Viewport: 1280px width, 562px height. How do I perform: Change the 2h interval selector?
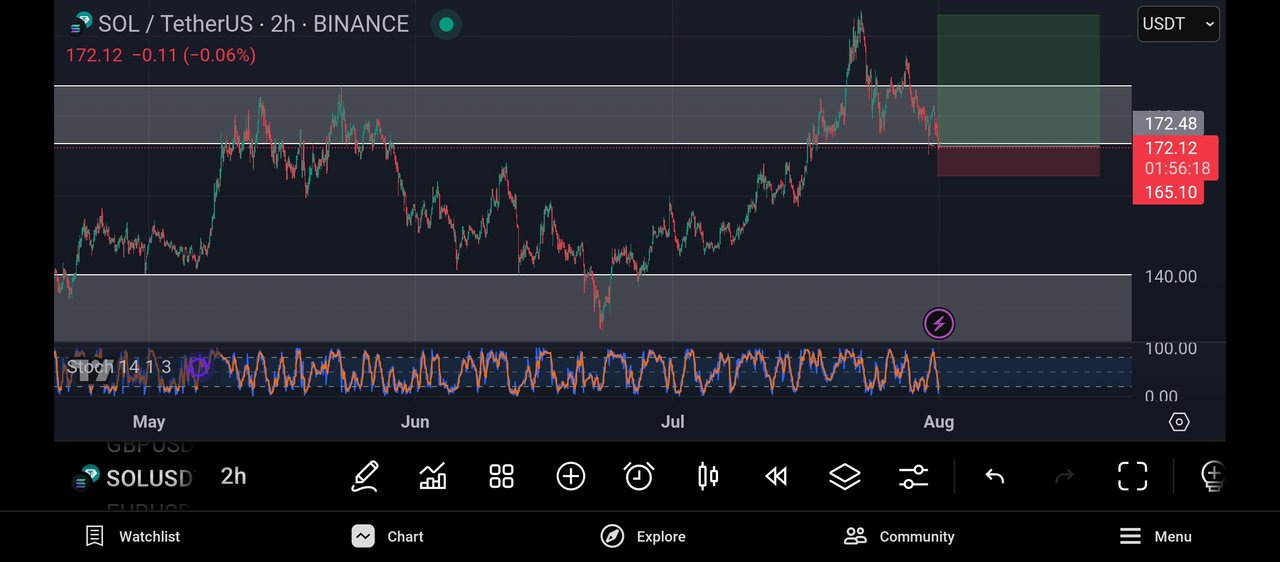(x=233, y=476)
